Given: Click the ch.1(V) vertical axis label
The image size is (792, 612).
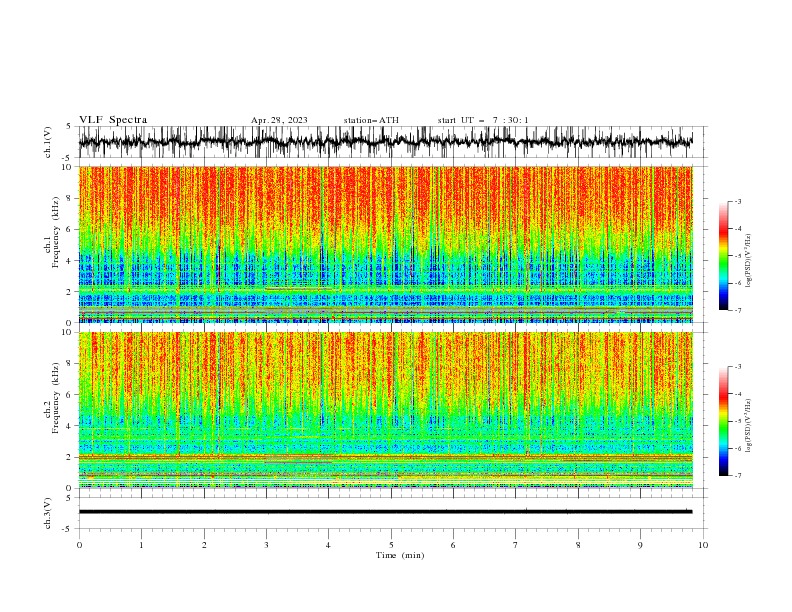Looking at the screenshot, I should click(48, 142).
